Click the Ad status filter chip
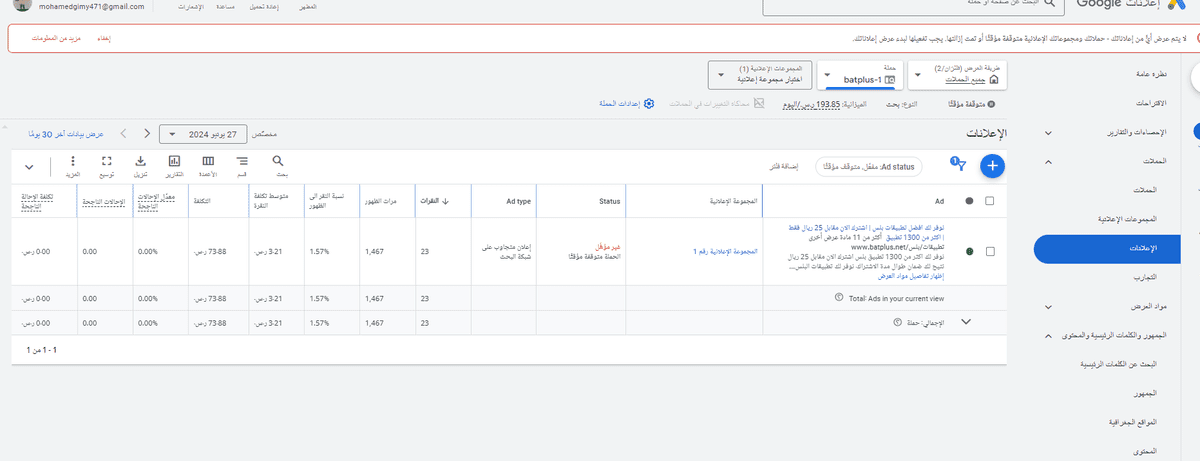 (x=869, y=166)
